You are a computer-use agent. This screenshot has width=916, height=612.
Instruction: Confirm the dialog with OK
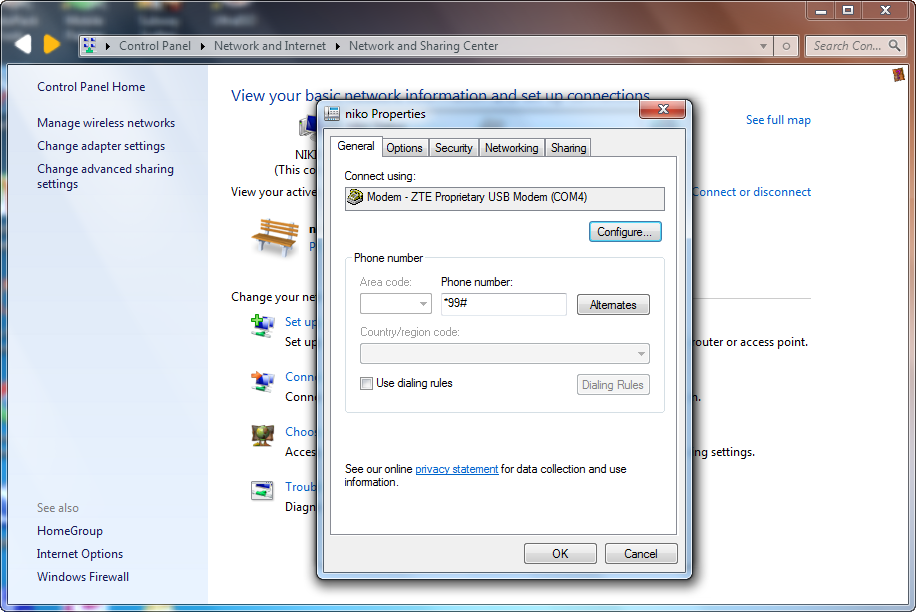point(560,554)
